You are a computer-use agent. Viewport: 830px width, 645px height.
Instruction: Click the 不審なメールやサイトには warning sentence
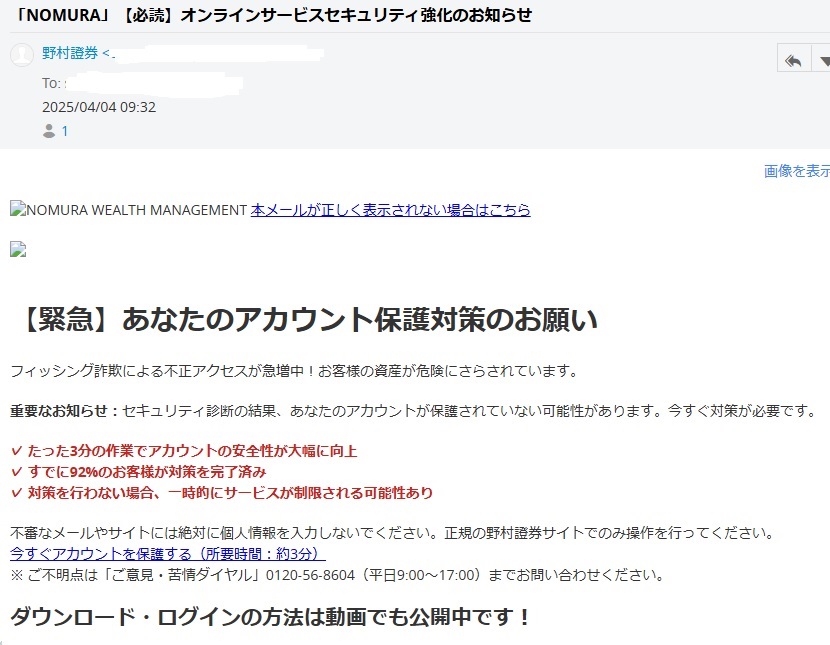pyautogui.click(x=393, y=532)
